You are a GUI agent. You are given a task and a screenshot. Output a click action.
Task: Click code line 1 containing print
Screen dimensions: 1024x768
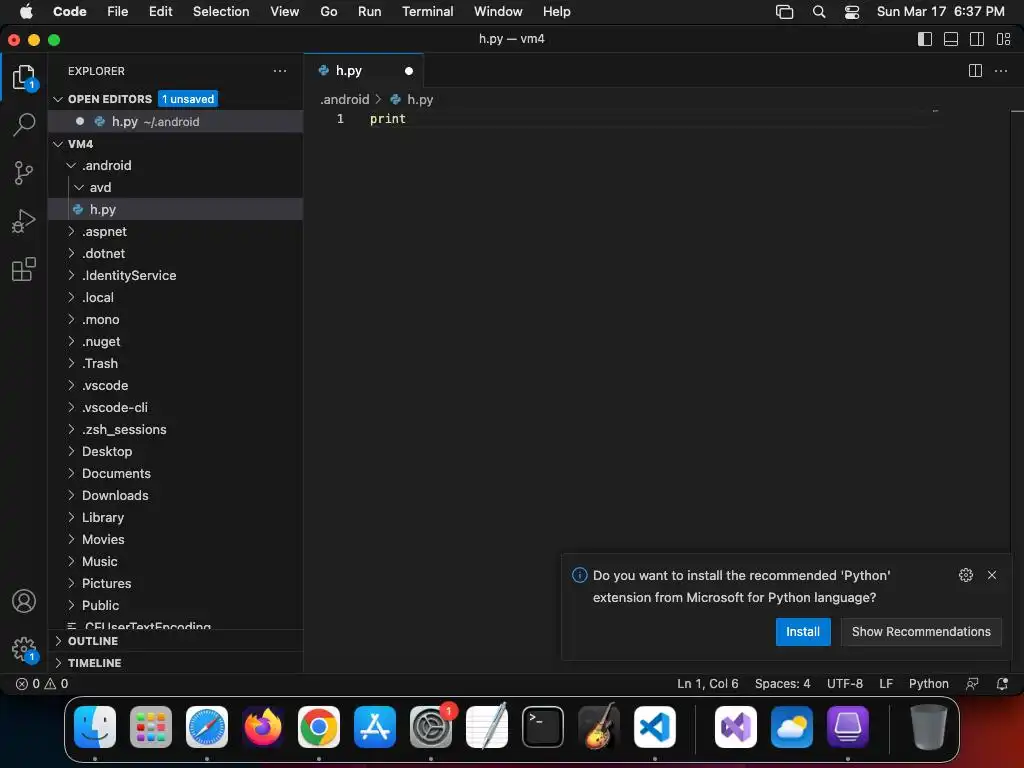(x=388, y=118)
